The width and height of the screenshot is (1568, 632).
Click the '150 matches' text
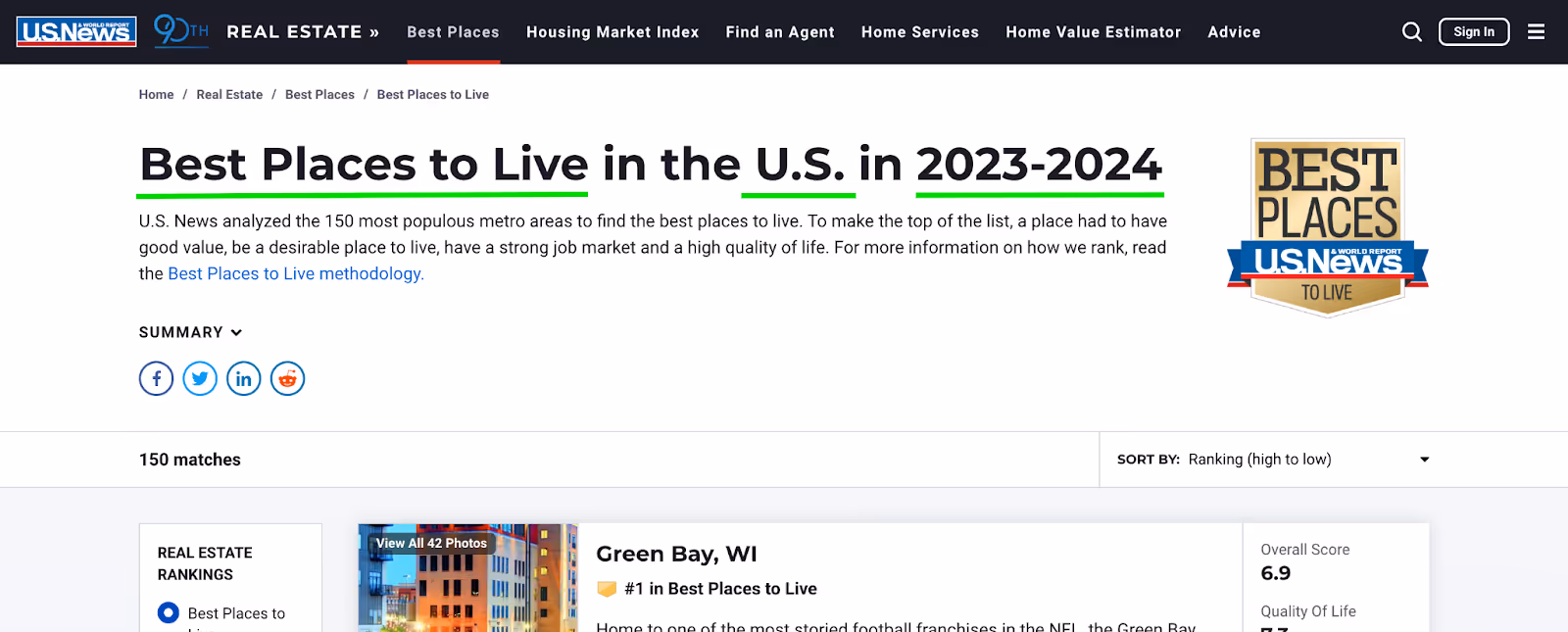190,460
